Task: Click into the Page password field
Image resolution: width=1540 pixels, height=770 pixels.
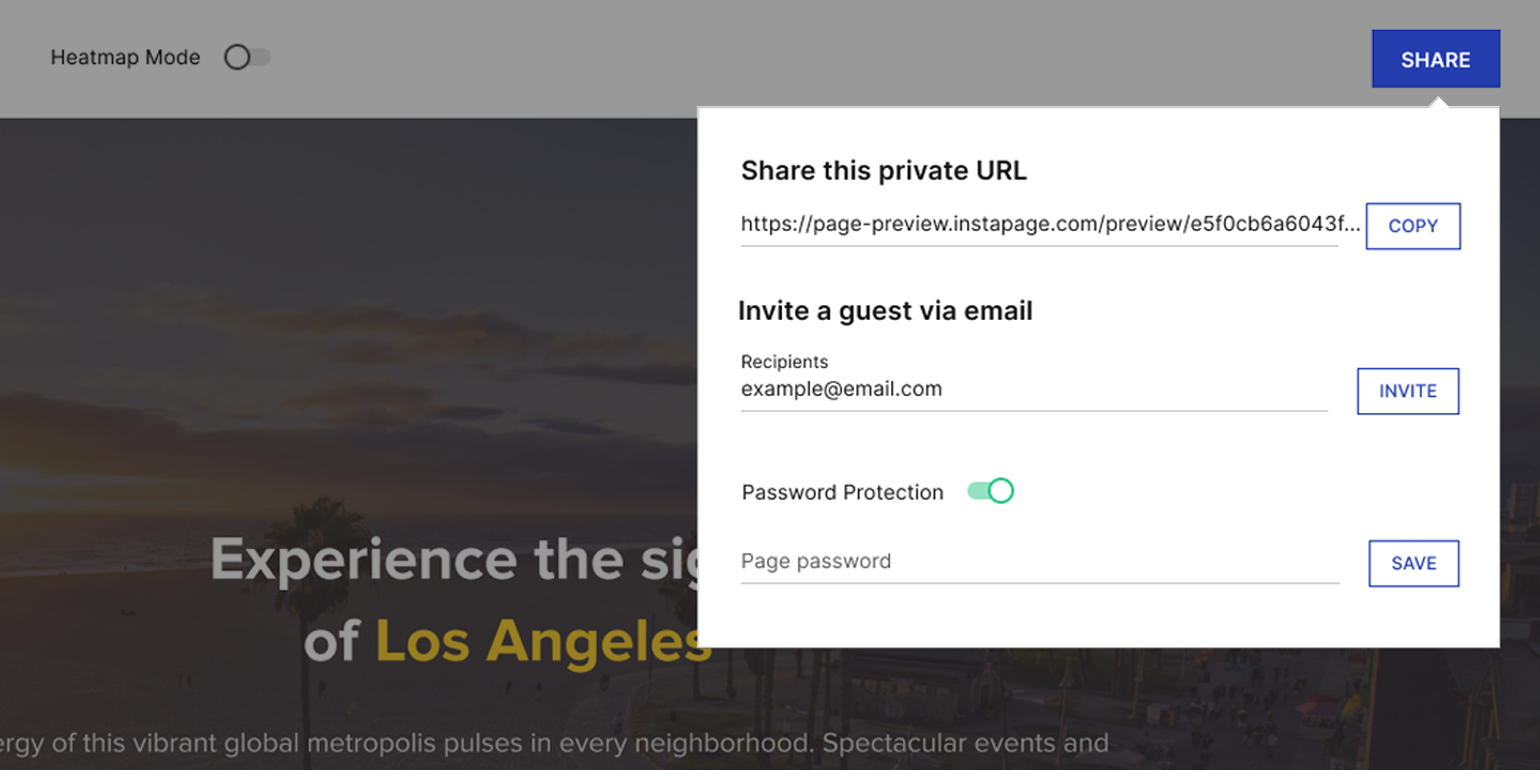Action: coord(1039,562)
